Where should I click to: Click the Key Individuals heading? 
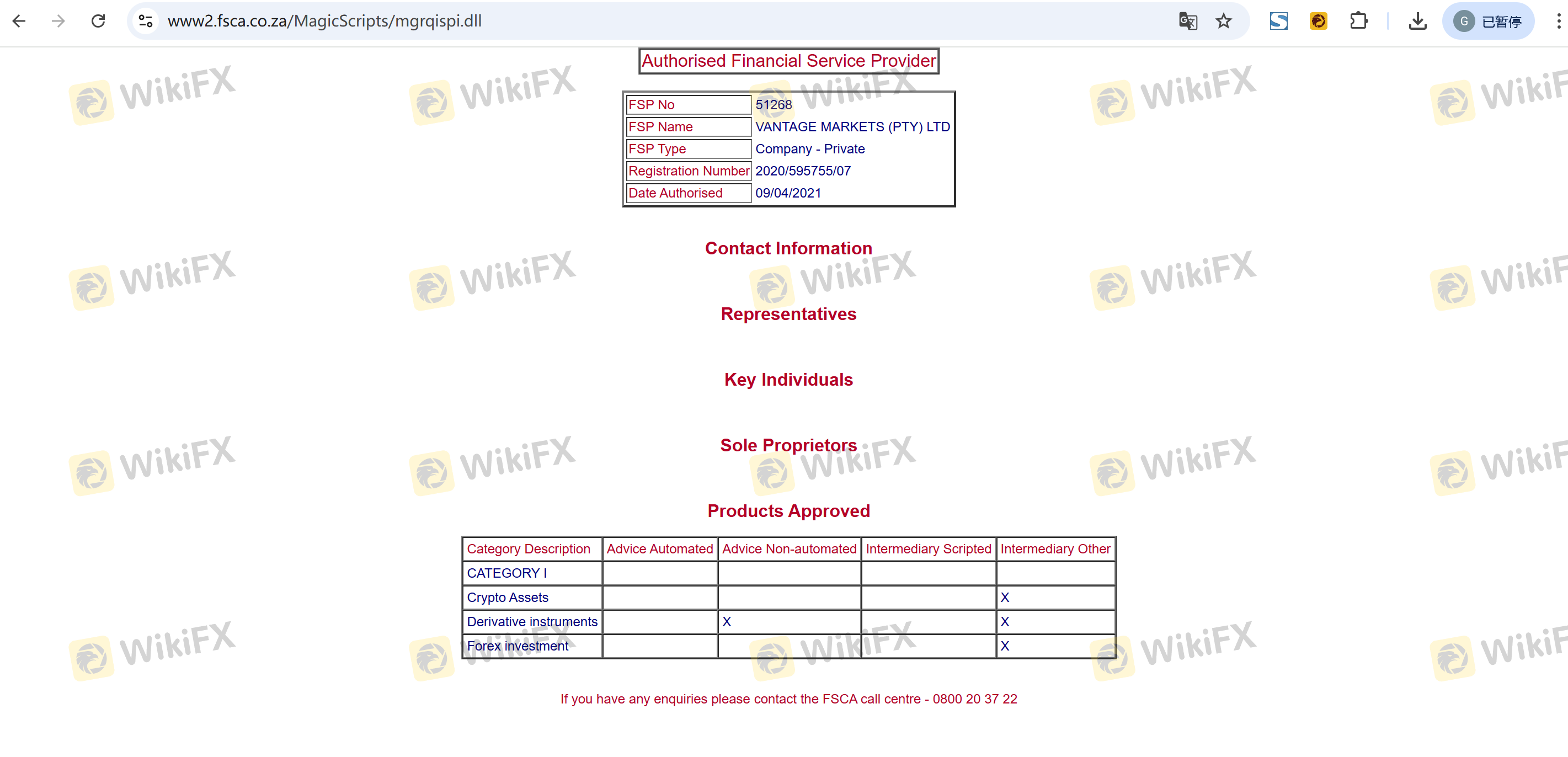788,380
